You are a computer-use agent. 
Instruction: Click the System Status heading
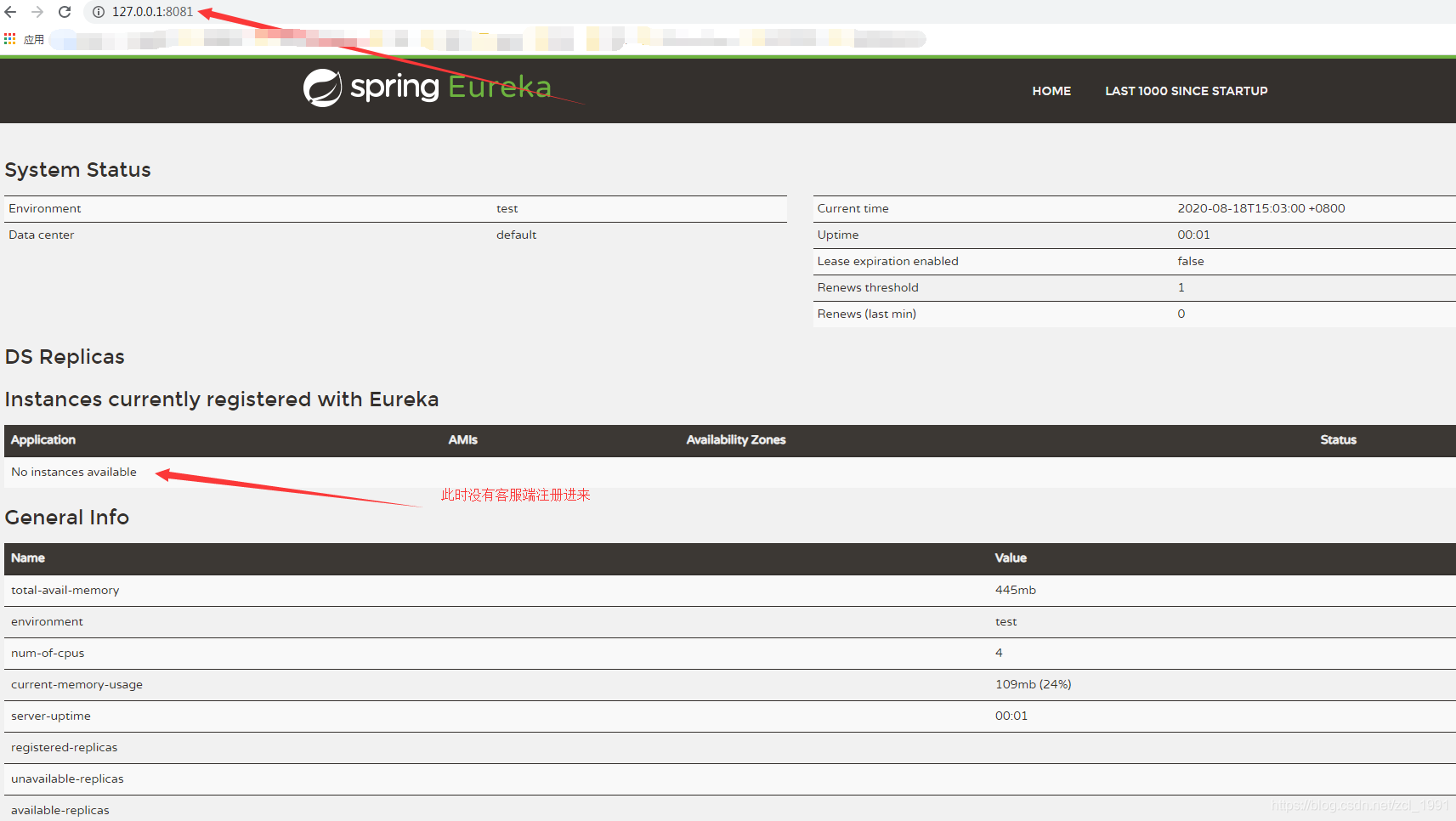(77, 170)
